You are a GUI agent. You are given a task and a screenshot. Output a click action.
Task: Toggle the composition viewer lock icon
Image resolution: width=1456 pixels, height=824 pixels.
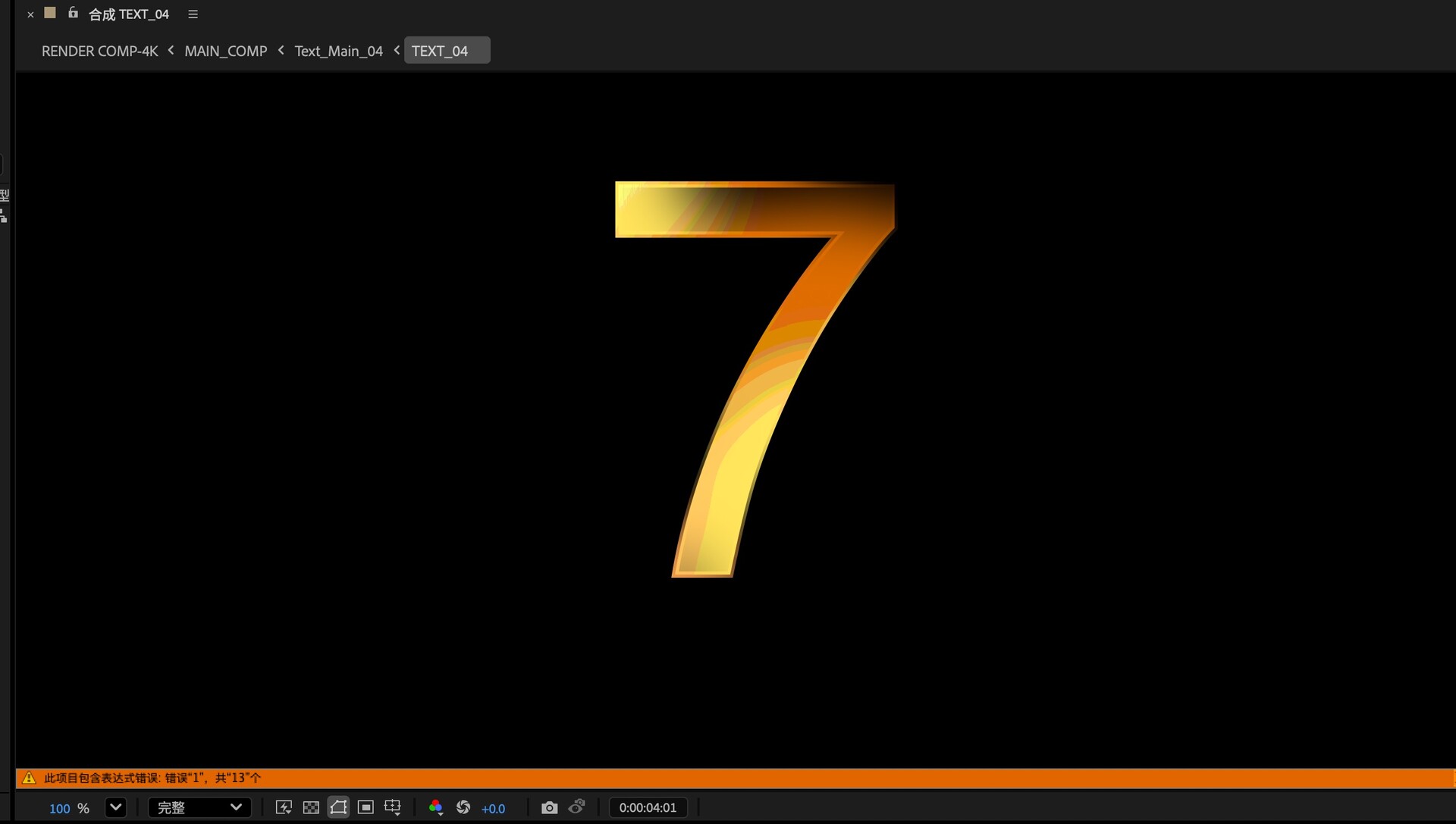[73, 13]
